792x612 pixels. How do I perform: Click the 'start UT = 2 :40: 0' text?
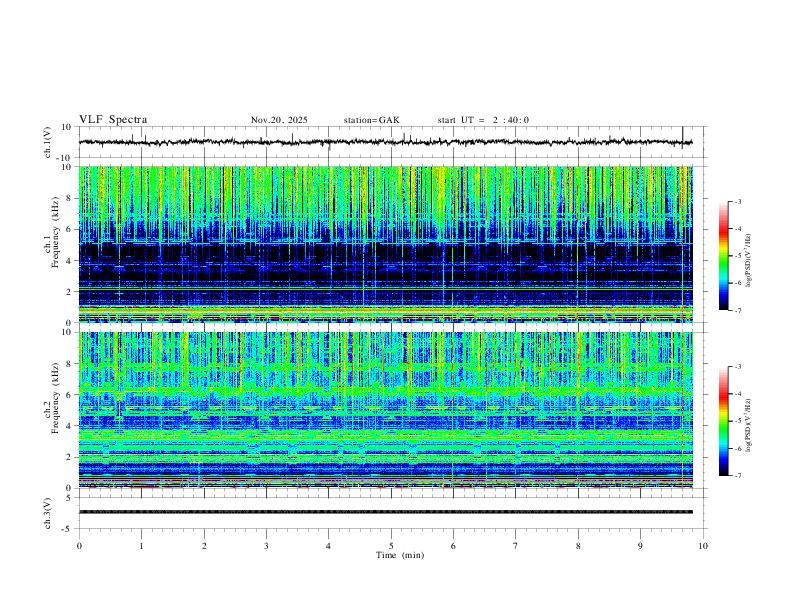483,120
